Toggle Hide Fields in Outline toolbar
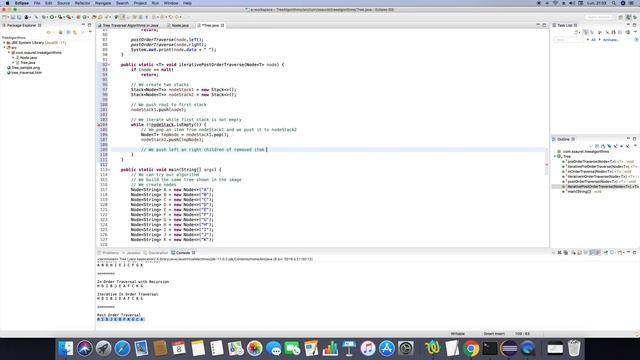The height and width of the screenshot is (360, 640). click(609, 146)
